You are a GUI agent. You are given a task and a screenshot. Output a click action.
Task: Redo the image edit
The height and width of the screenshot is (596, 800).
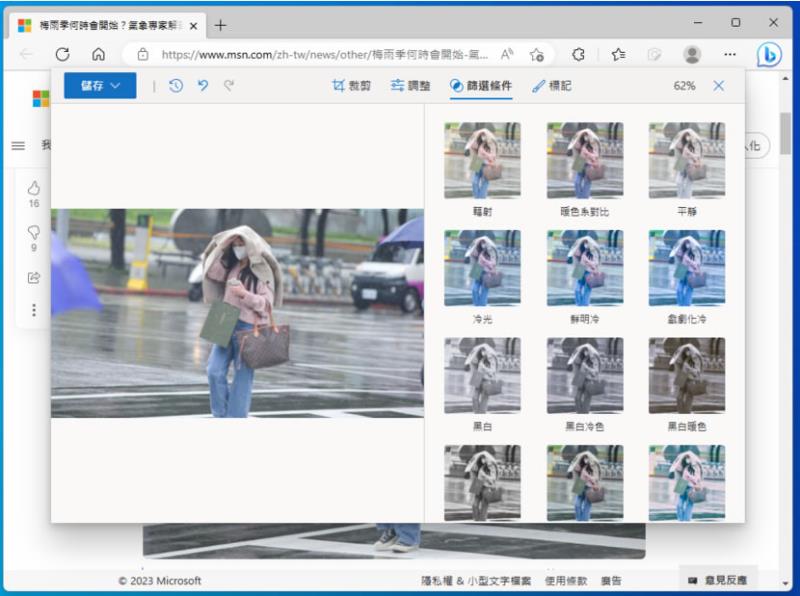(x=229, y=85)
